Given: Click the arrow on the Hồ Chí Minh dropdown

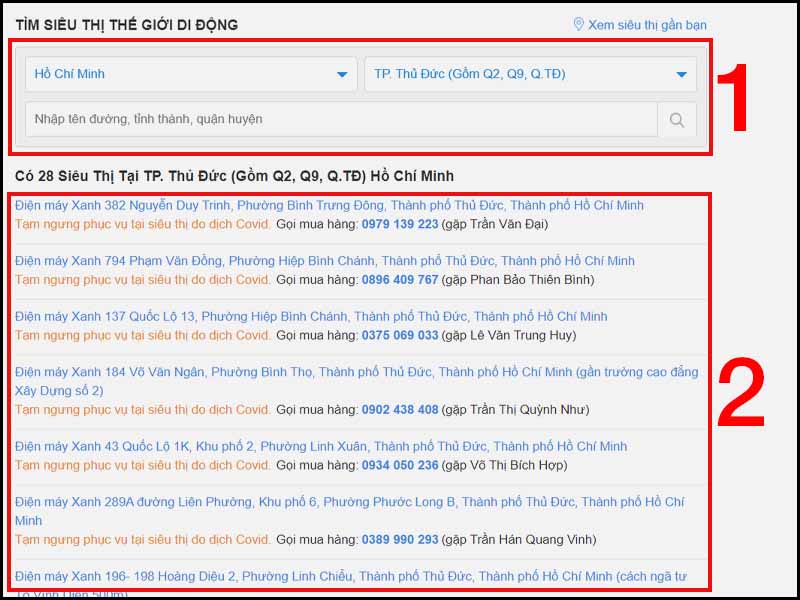Looking at the screenshot, I should point(342,74).
